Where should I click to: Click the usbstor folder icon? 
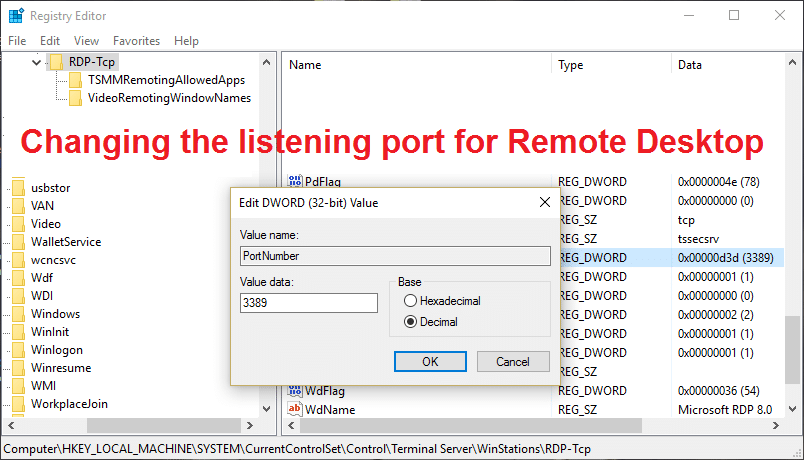[18, 188]
